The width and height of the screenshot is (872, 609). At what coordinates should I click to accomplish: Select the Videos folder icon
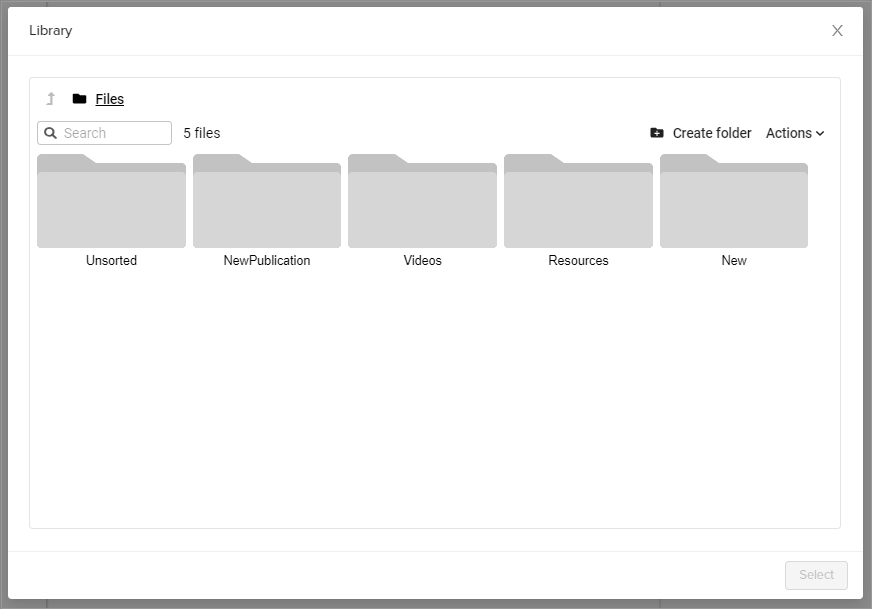pos(422,201)
